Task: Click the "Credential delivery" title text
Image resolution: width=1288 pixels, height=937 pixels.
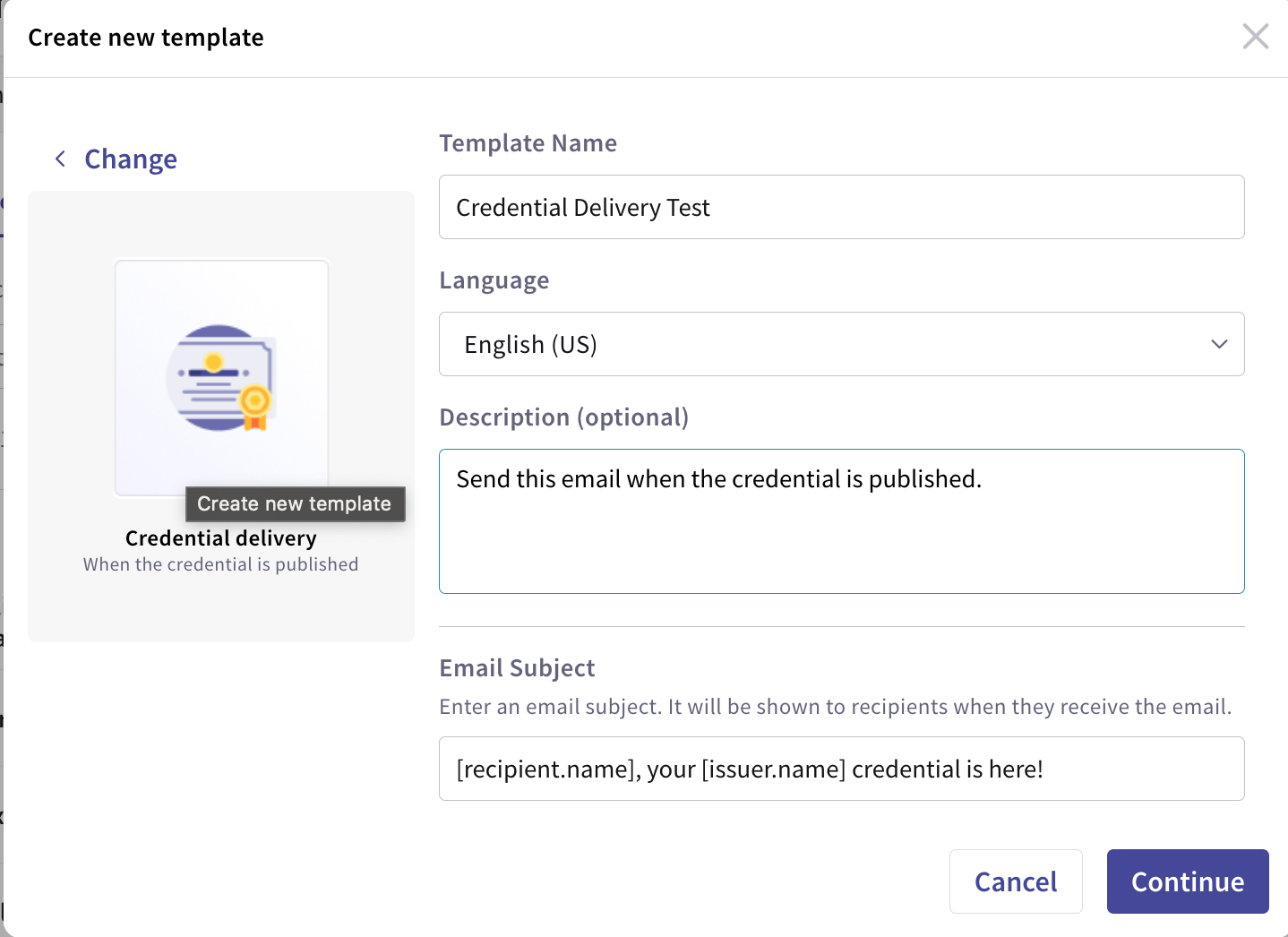Action: click(221, 538)
